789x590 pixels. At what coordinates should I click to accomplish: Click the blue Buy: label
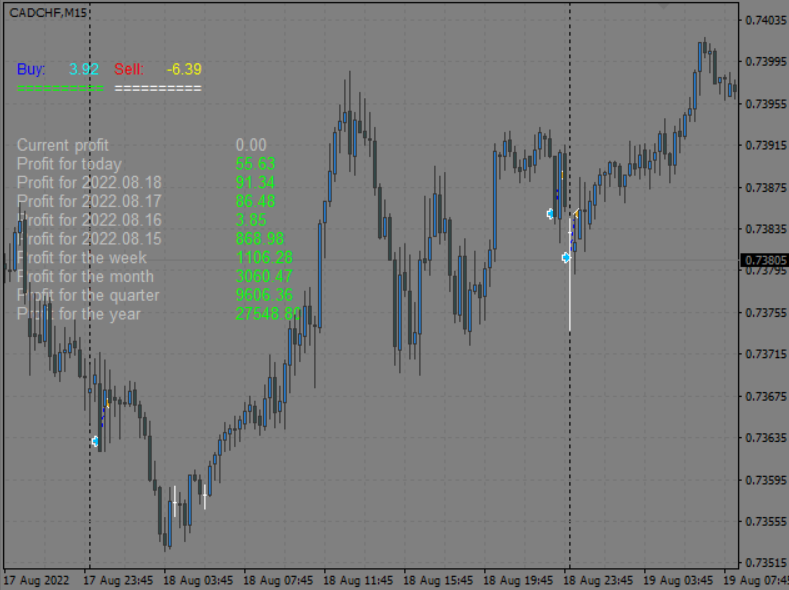pyautogui.click(x=31, y=69)
